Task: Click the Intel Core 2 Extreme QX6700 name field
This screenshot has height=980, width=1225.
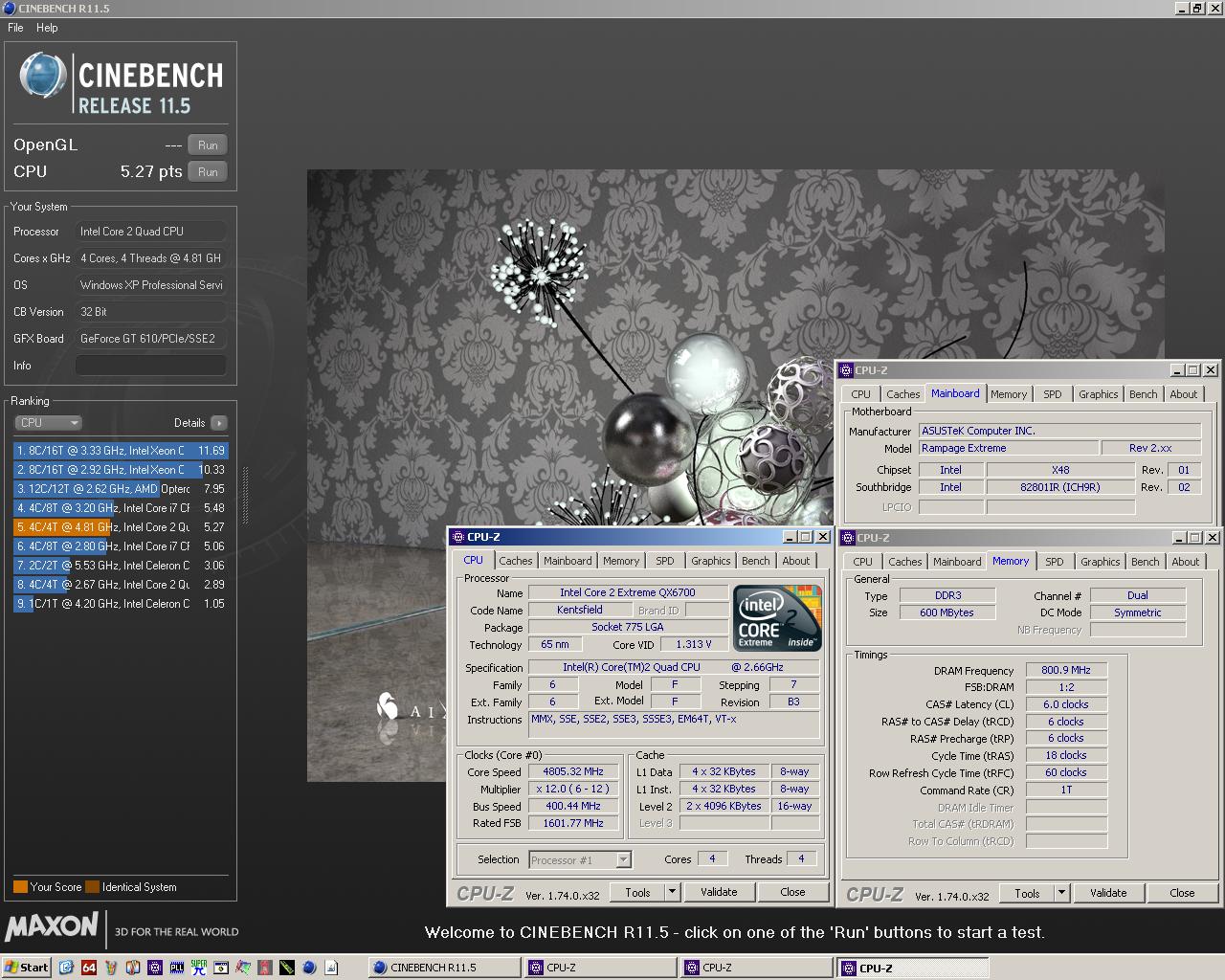Action: point(628,593)
